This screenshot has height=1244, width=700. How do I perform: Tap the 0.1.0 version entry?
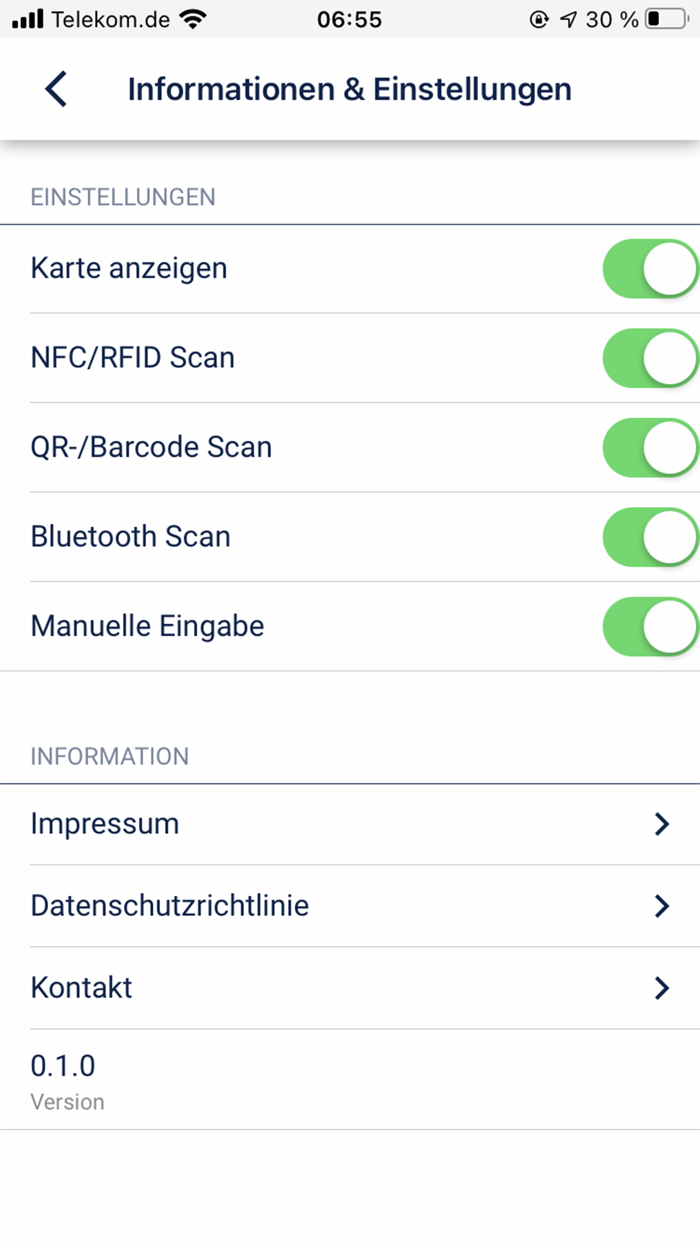click(x=350, y=1080)
